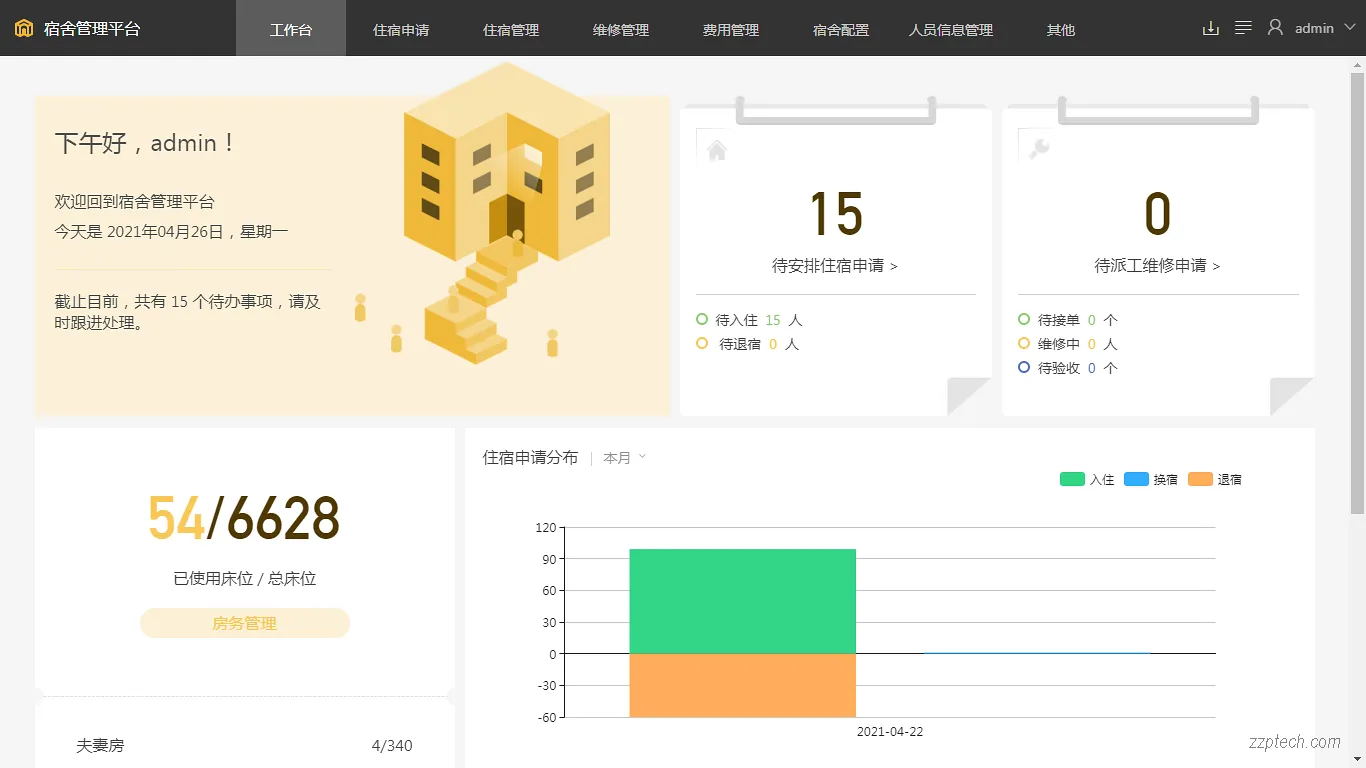Switch to the 住宿管理 tab

tap(511, 30)
